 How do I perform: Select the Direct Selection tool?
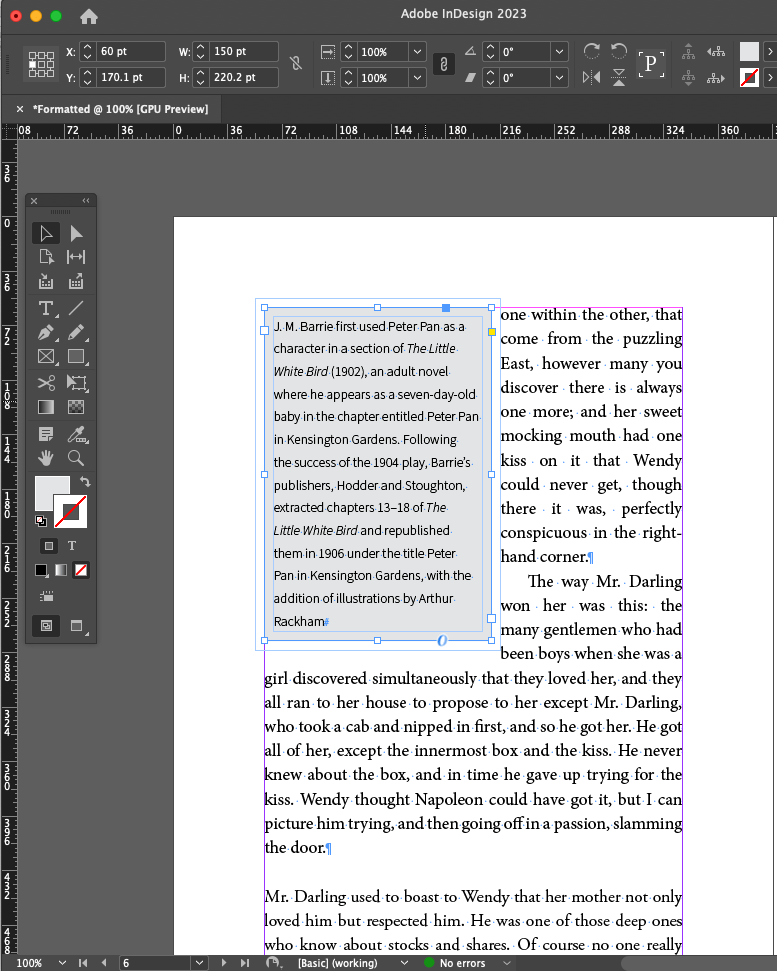pos(76,233)
